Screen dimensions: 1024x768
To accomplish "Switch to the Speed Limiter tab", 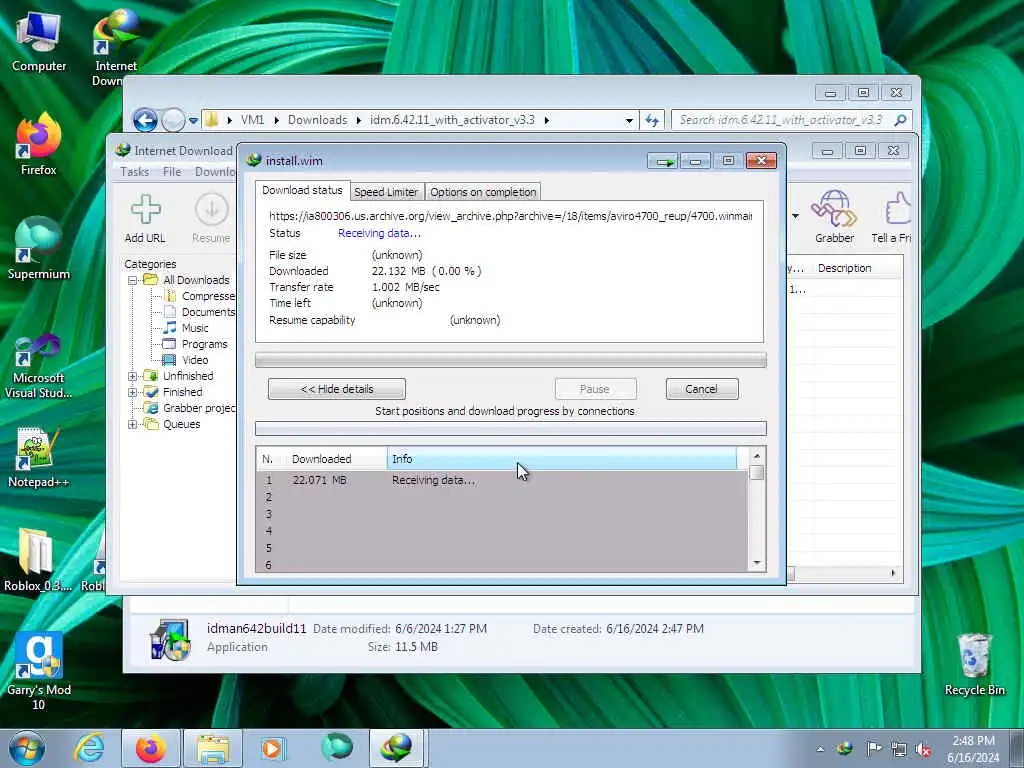I will tap(386, 192).
